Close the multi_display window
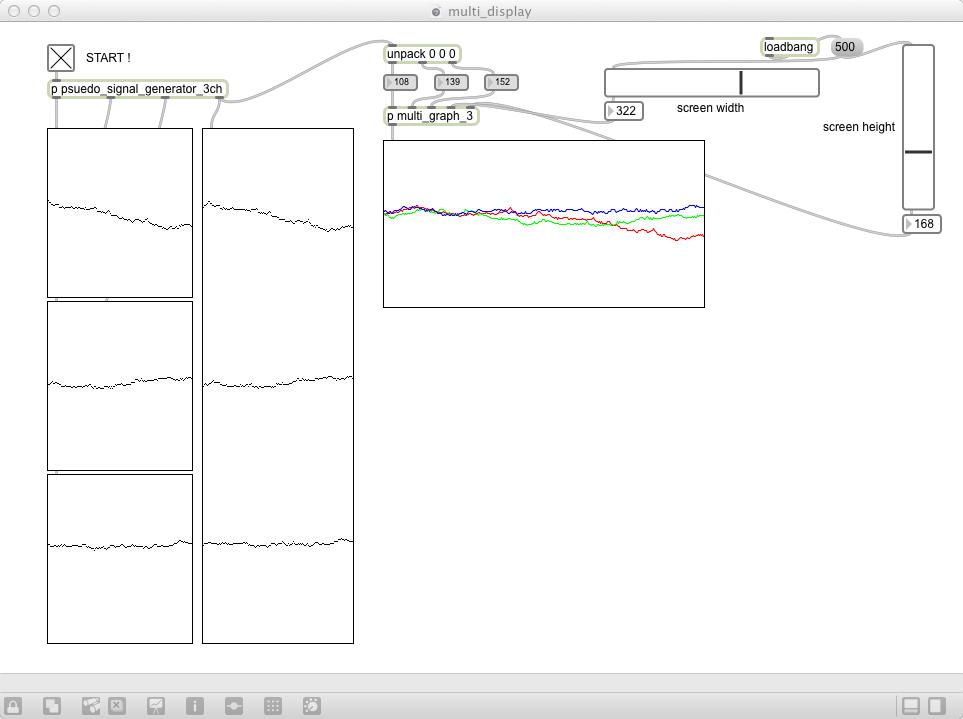Image resolution: width=963 pixels, height=719 pixels. 14,11
